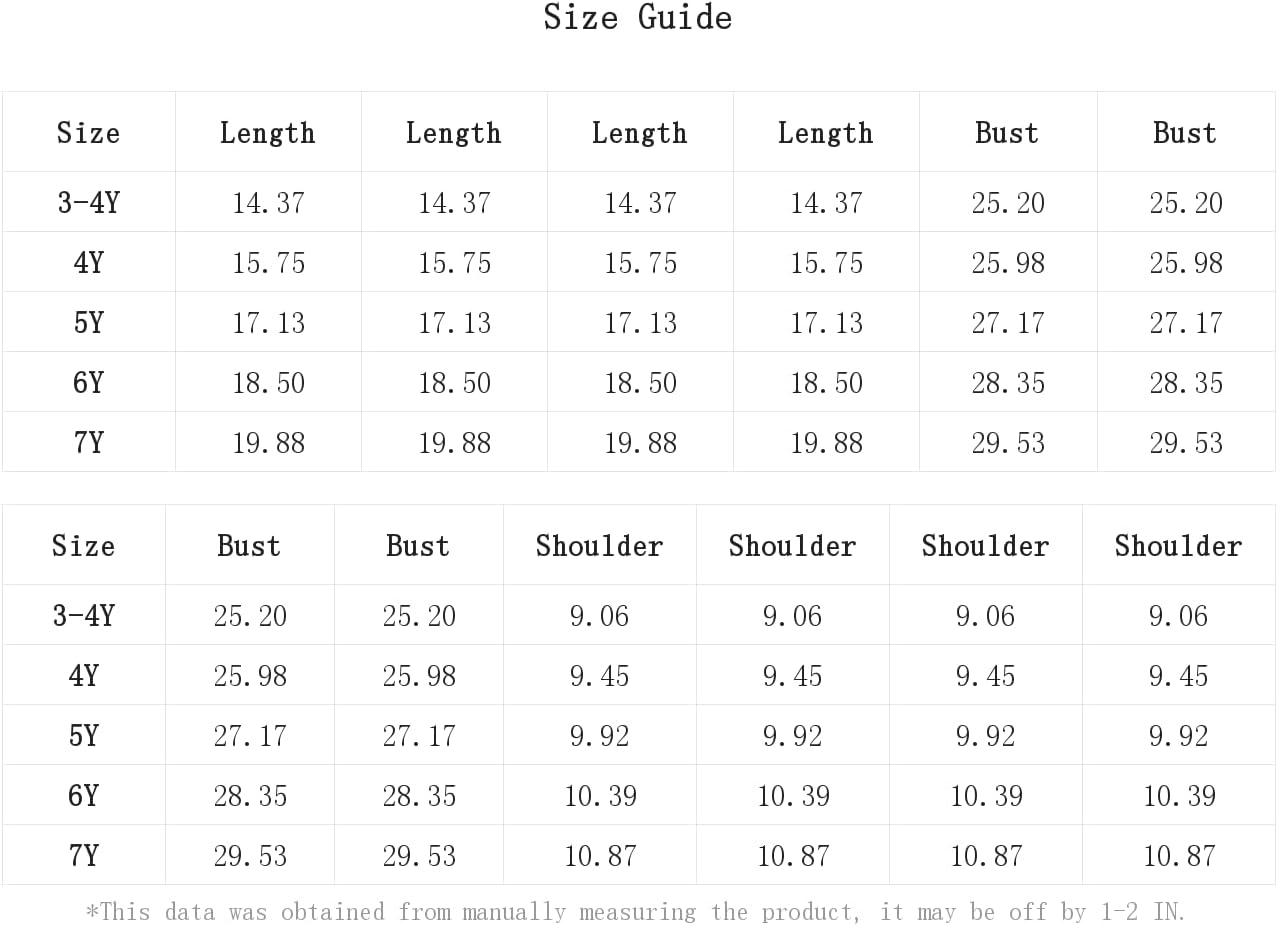The width and height of the screenshot is (1278, 925).
Task: Click the 7Y row label in lower table
Action: (83, 856)
